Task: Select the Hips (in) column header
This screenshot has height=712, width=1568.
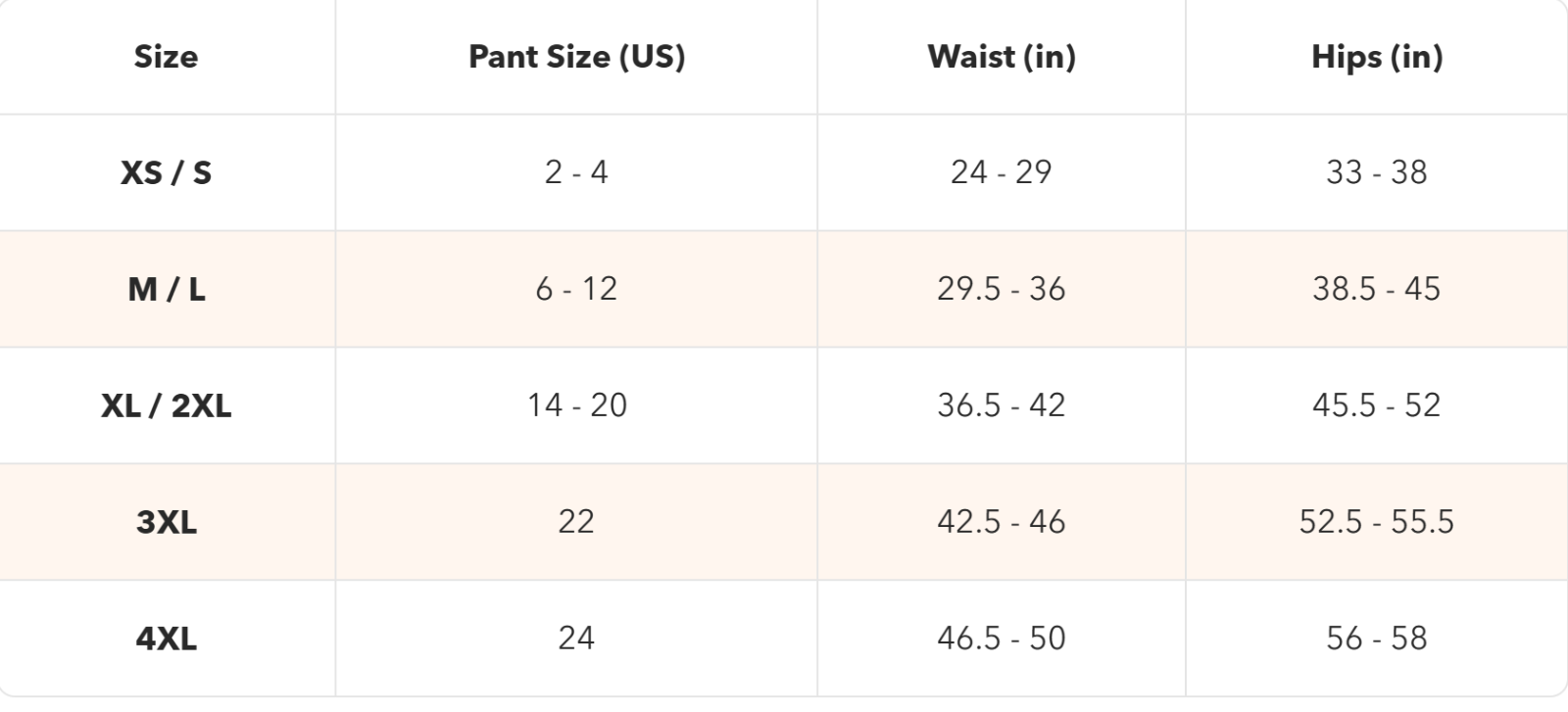Action: pyautogui.click(x=1377, y=57)
